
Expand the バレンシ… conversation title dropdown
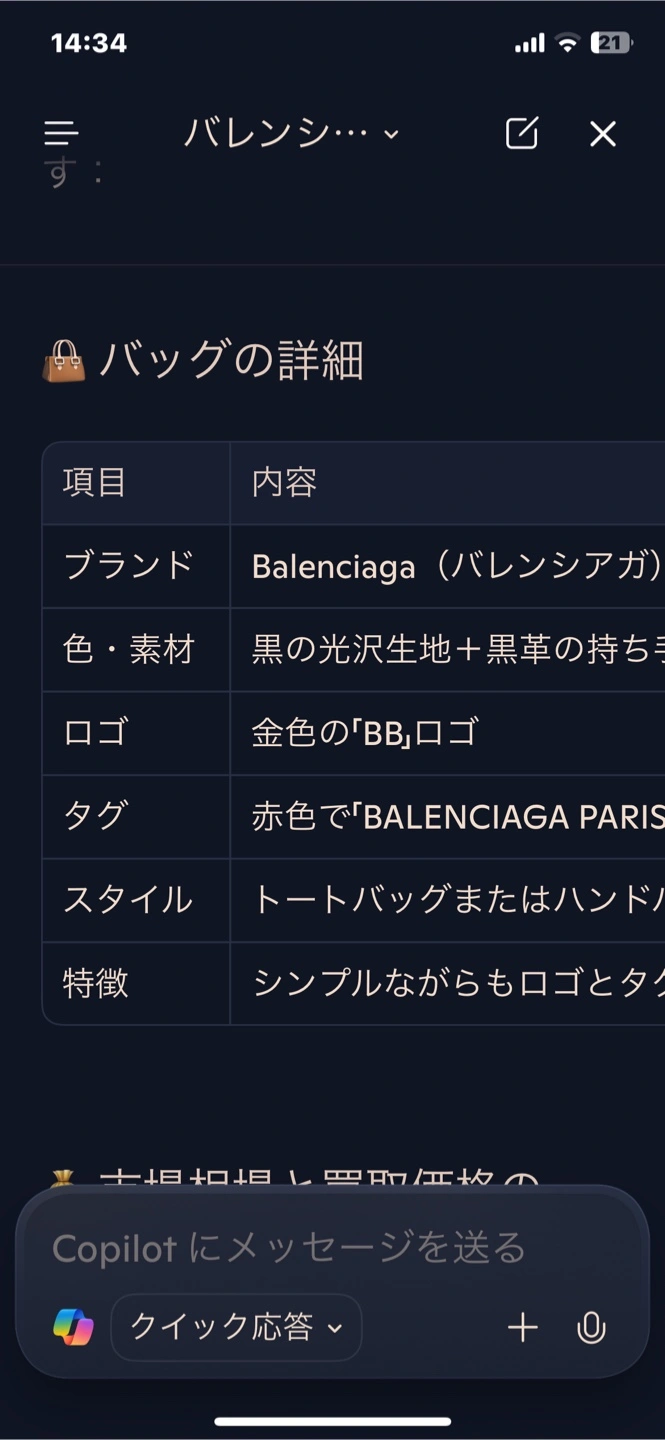click(292, 133)
